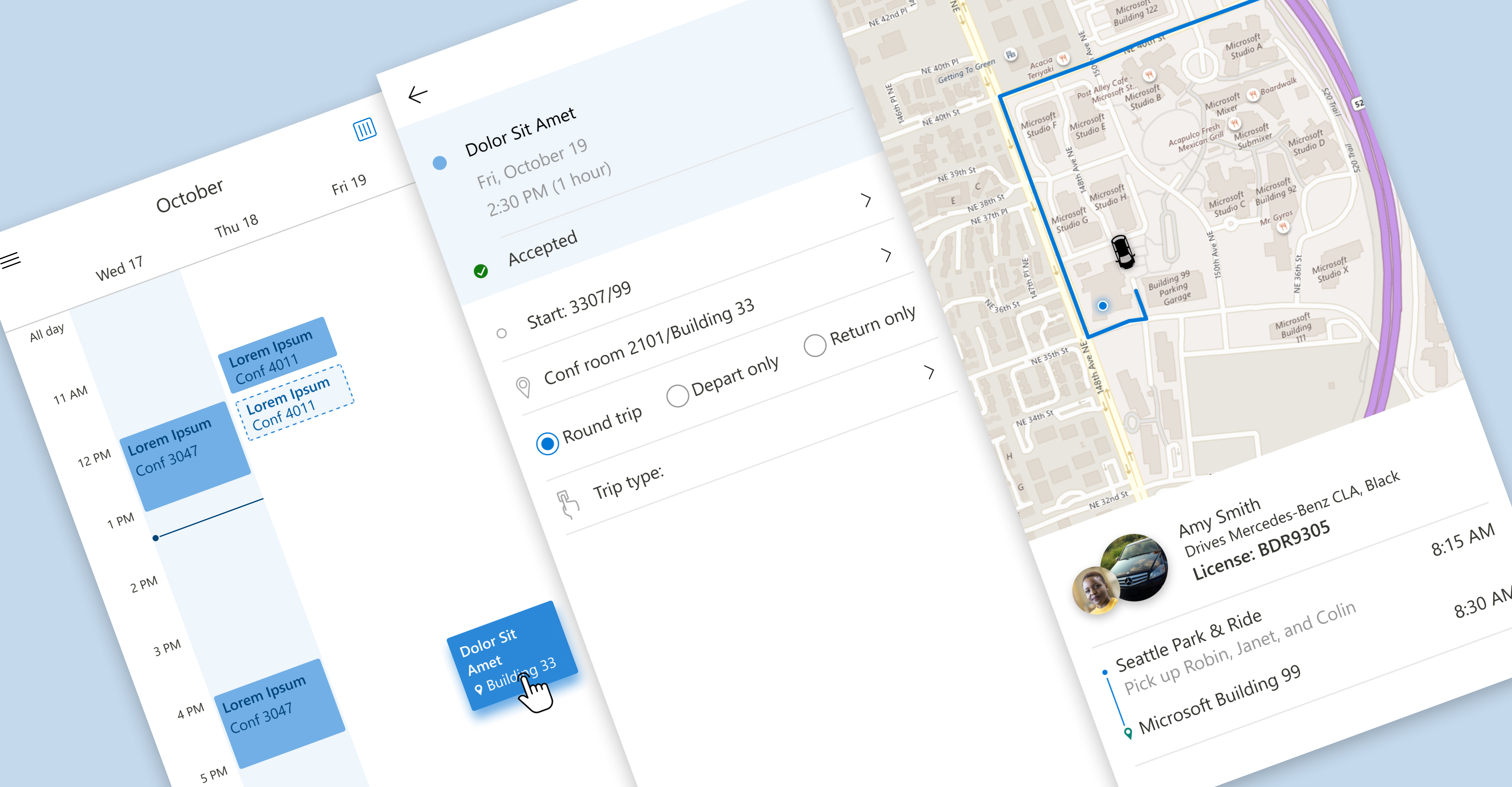Switch calendar view with the columns icon
Image resolution: width=1512 pixels, height=787 pixels.
[x=365, y=129]
